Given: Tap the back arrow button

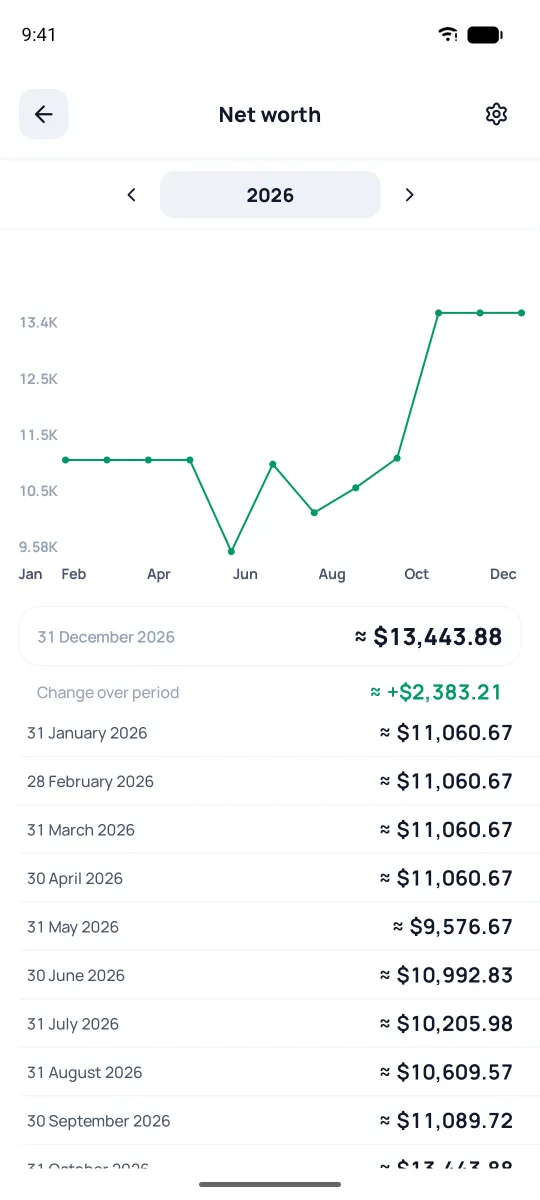Looking at the screenshot, I should tap(44, 114).
